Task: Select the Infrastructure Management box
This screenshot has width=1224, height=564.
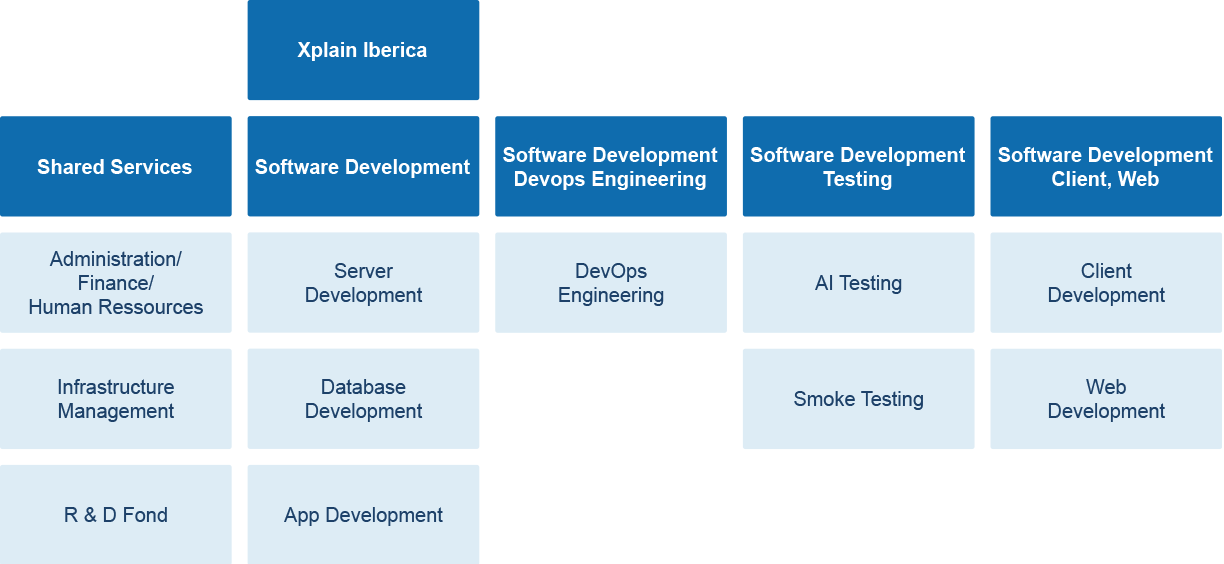Action: coord(115,399)
